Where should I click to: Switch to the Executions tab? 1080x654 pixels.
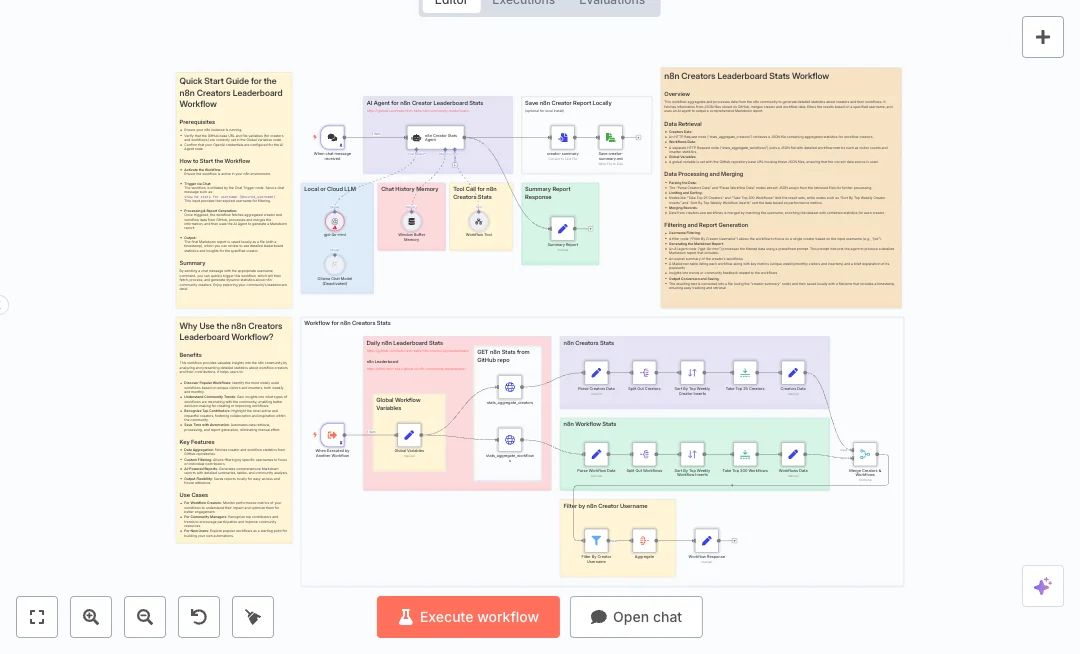click(523, 2)
